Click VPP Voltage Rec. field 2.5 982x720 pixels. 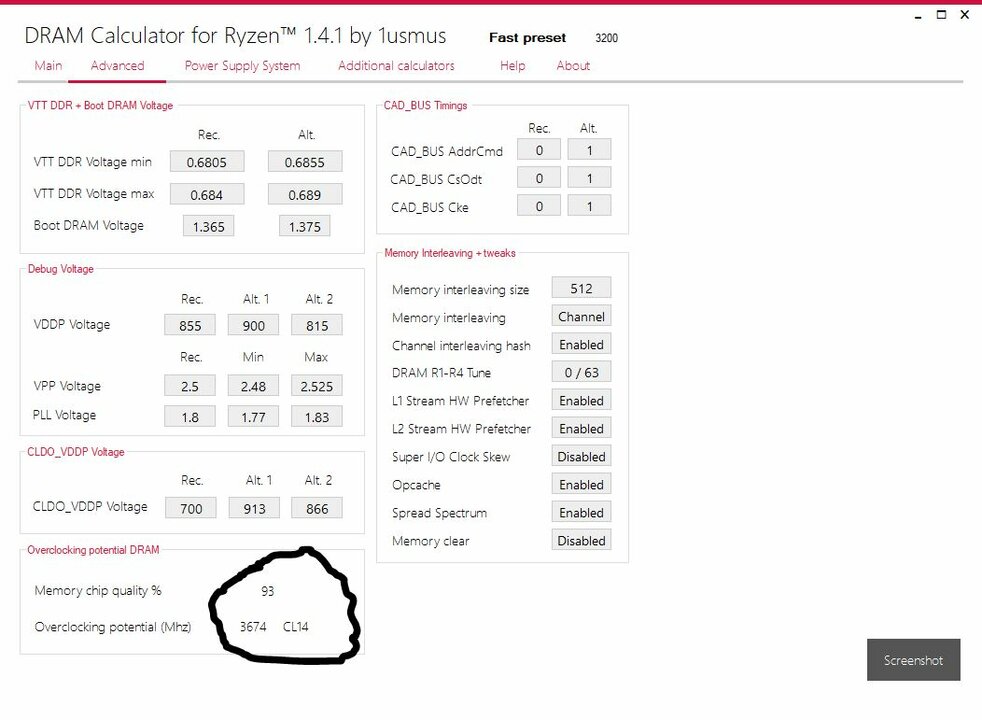tap(190, 386)
